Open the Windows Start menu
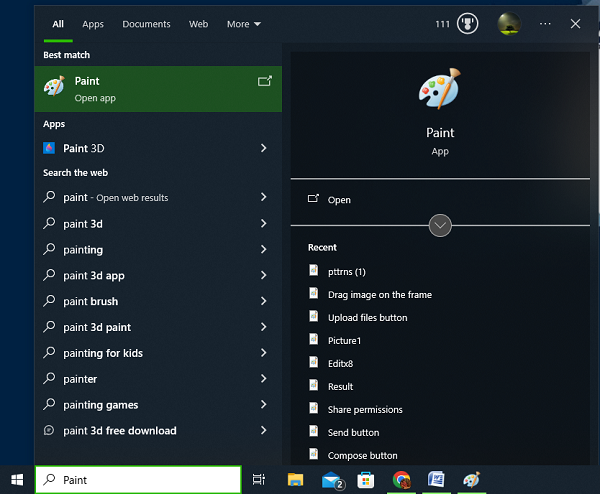Viewport: 600px width, 494px height. 17,479
